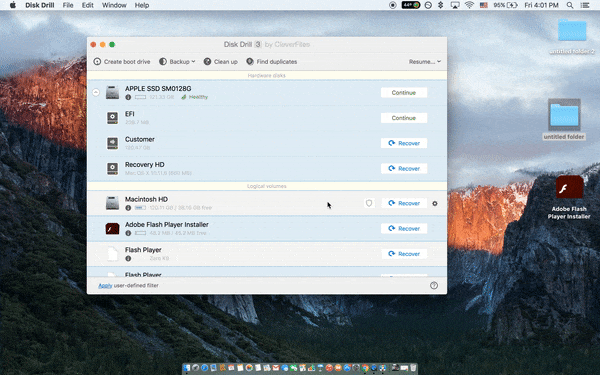Click Continue for EFI partition
This screenshot has width=600, height=375.
click(x=404, y=118)
